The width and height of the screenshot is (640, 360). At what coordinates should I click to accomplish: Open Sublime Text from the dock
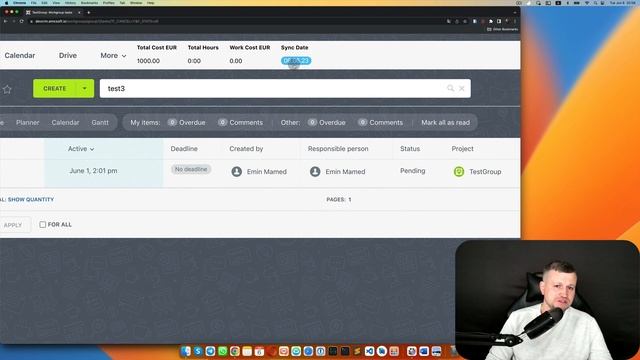pyautogui.click(x=357, y=351)
